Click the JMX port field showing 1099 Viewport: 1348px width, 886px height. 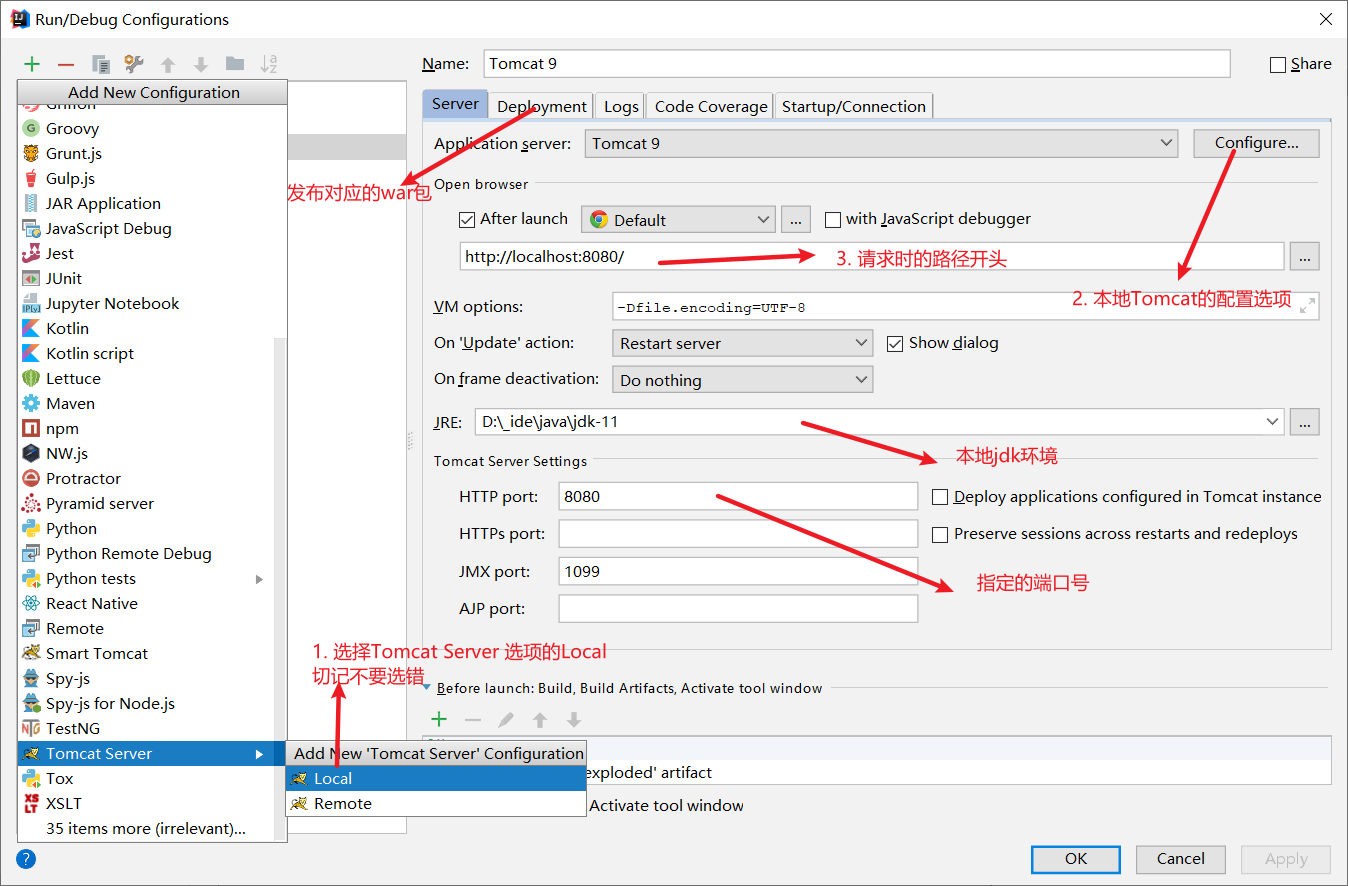[738, 571]
